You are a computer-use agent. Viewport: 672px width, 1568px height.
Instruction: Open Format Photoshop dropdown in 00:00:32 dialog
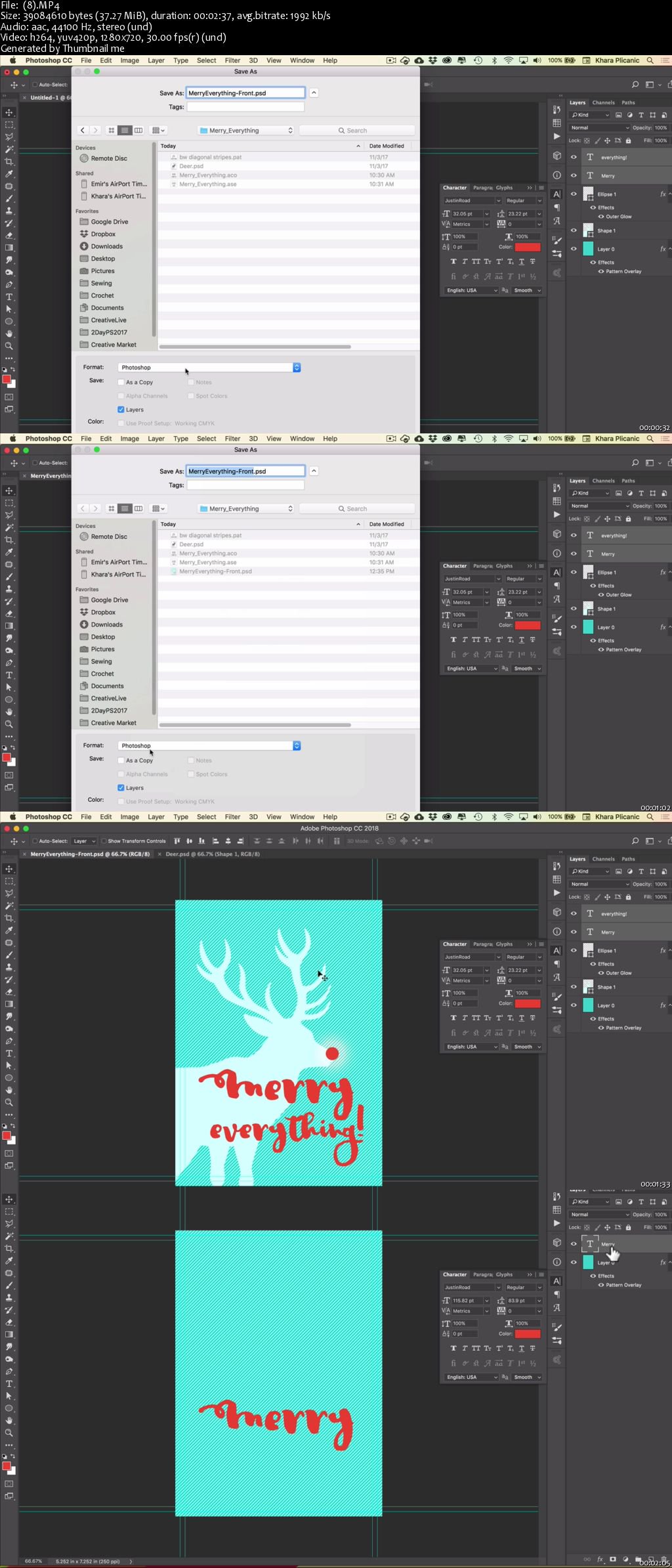pos(209,368)
